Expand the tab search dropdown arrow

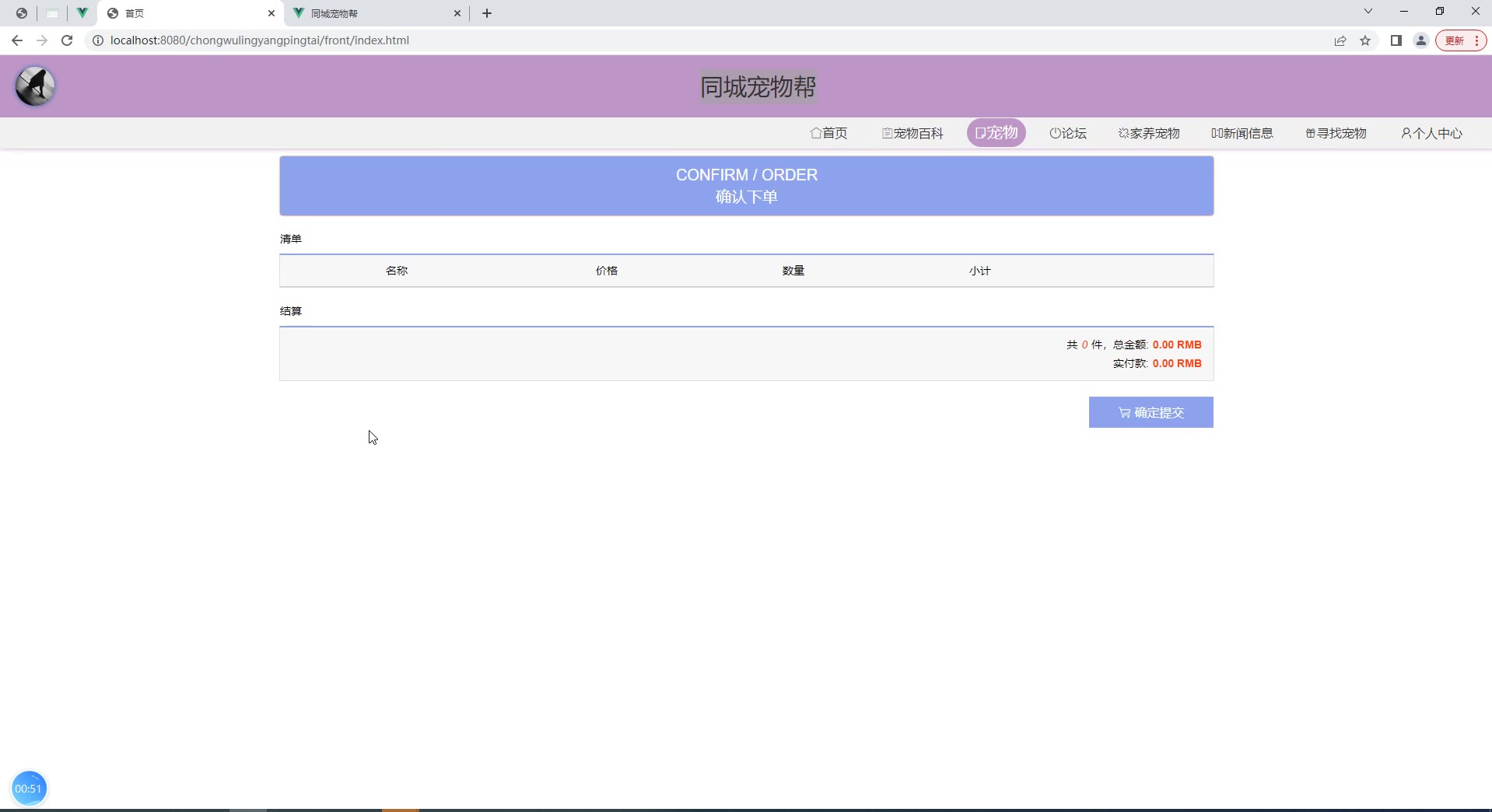pyautogui.click(x=1368, y=12)
